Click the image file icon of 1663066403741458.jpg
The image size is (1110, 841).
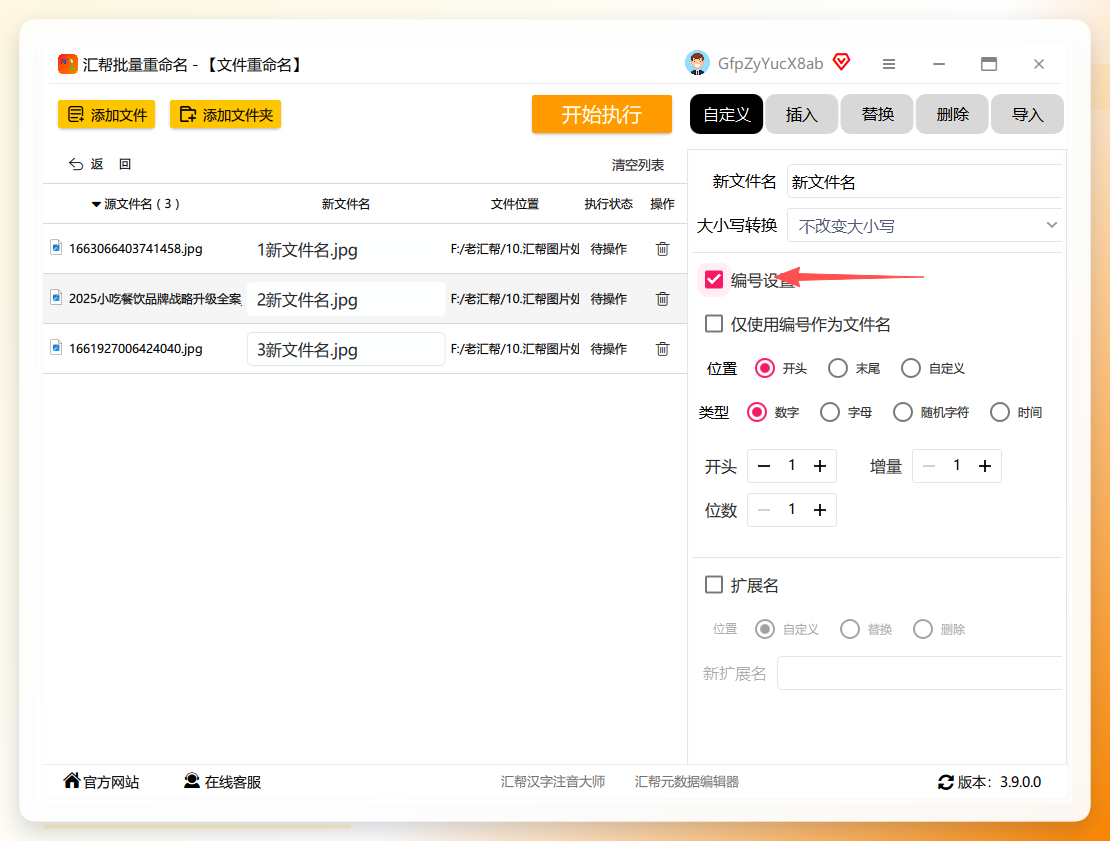click(x=56, y=248)
